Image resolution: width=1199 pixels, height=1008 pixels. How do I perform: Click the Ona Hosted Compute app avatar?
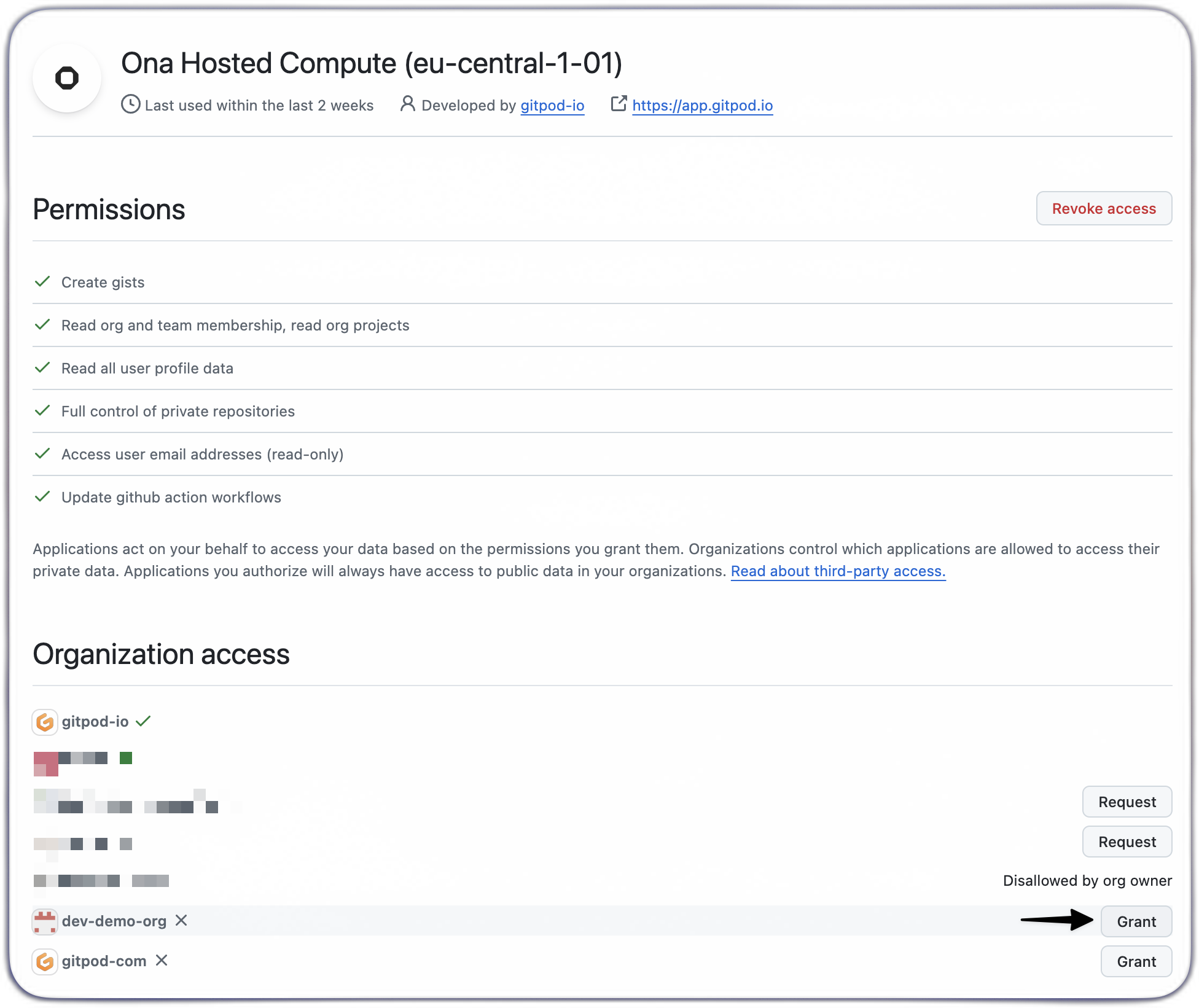66,77
